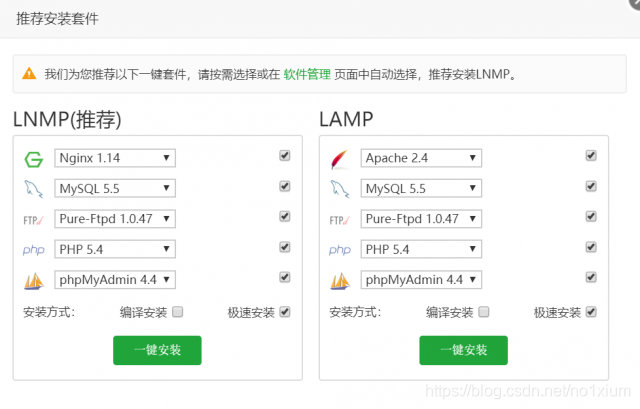Click the orange warning triangle icon
640x409 pixels.
click(x=29, y=73)
